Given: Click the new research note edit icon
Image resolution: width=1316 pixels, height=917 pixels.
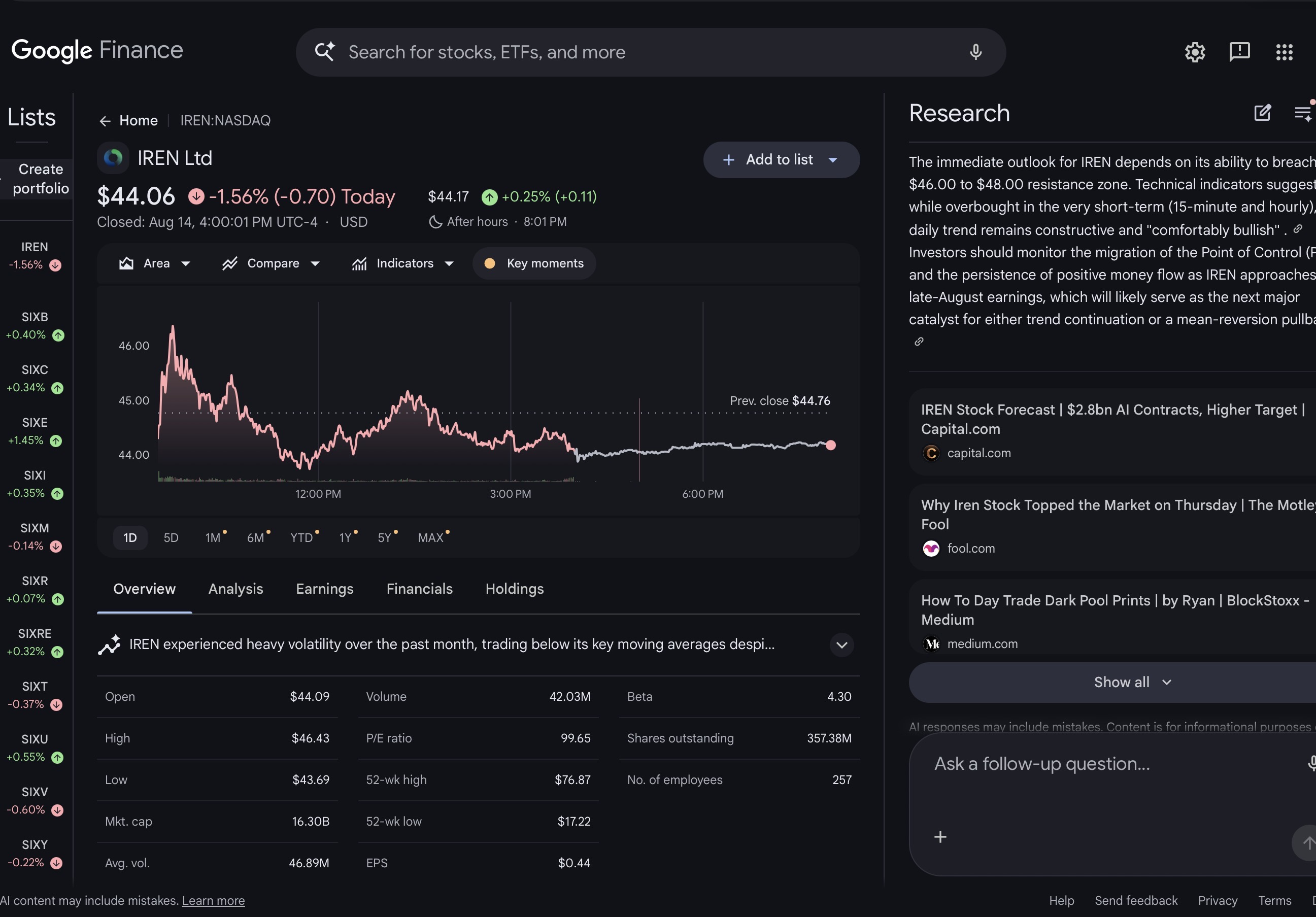Looking at the screenshot, I should pos(1262,113).
